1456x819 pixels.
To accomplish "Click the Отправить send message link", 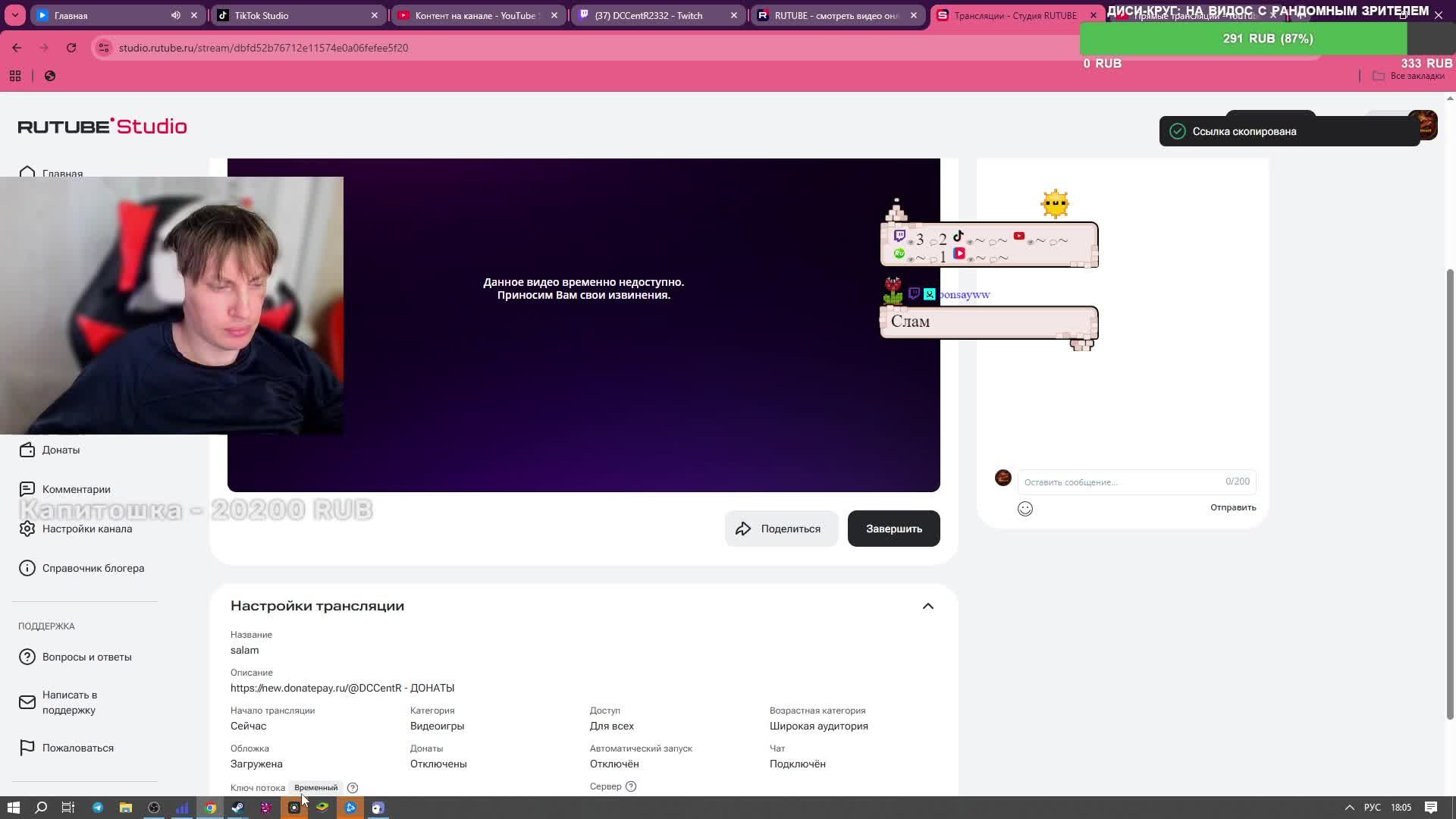I will 1232,507.
